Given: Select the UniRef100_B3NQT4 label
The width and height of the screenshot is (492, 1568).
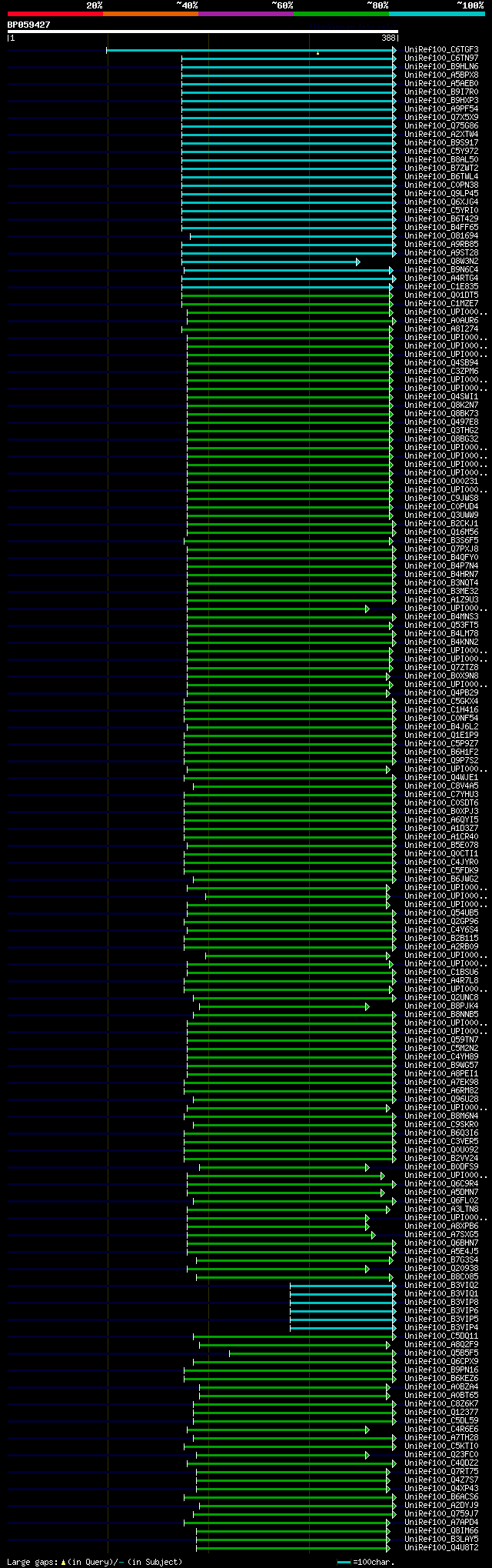Looking at the screenshot, I should 441,583.
